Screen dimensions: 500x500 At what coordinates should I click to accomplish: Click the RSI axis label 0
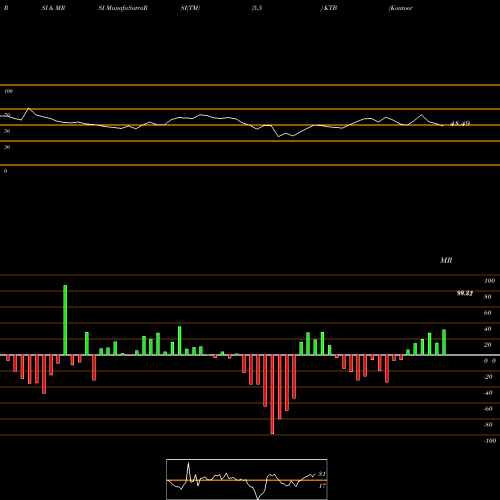tap(5, 171)
